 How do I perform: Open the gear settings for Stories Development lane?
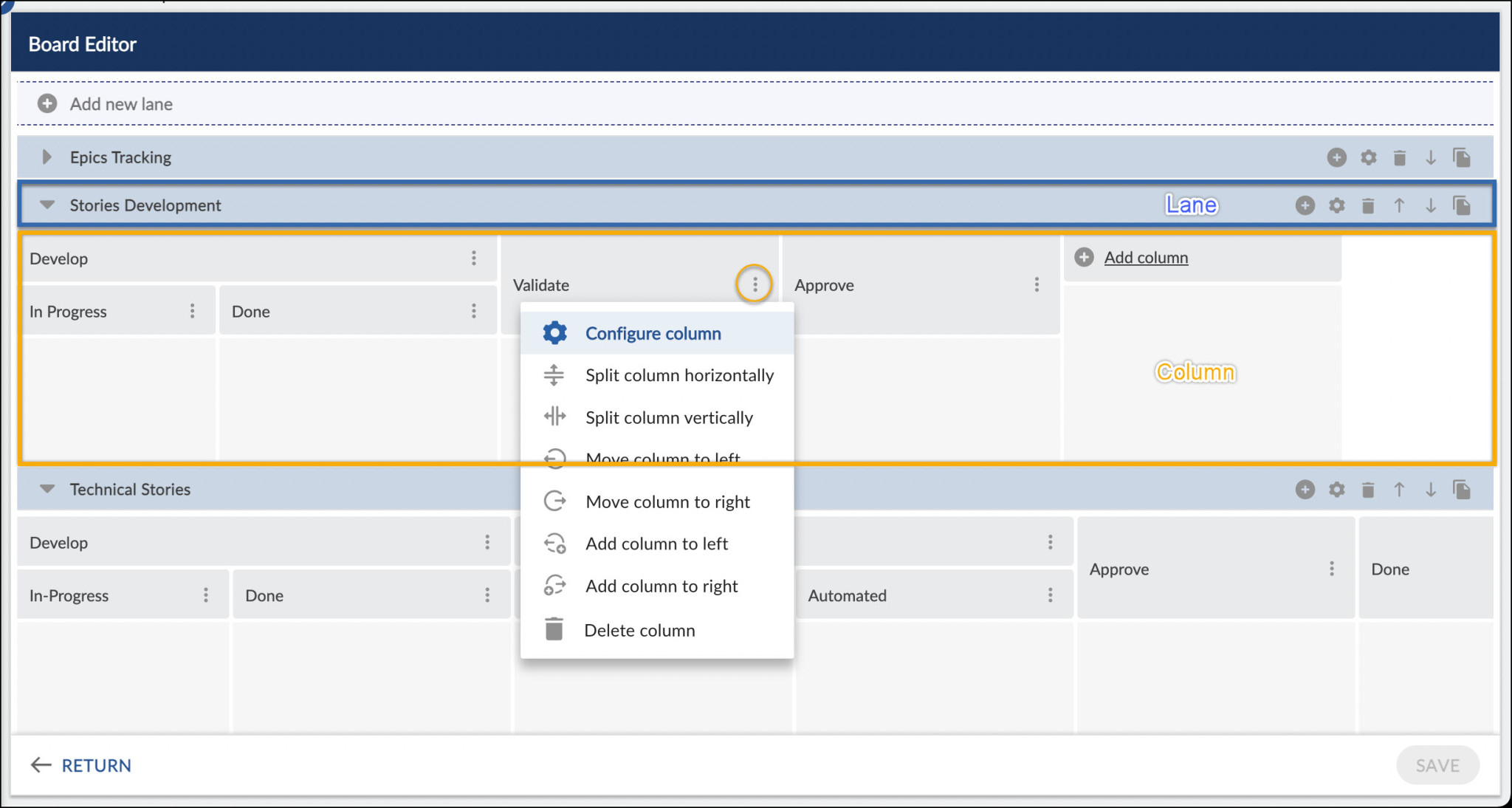point(1337,205)
